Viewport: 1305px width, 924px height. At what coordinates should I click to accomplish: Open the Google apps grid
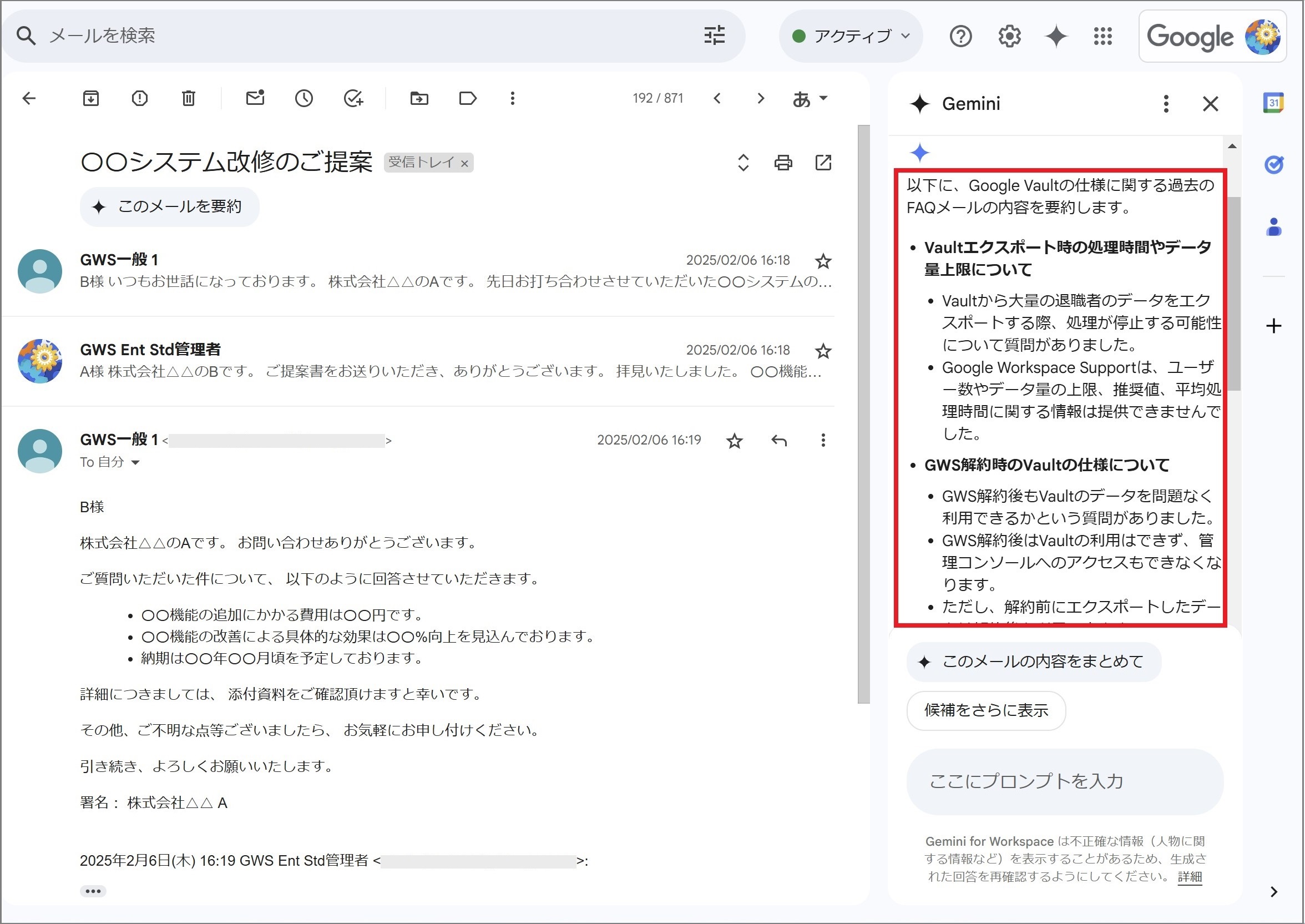[1103, 37]
